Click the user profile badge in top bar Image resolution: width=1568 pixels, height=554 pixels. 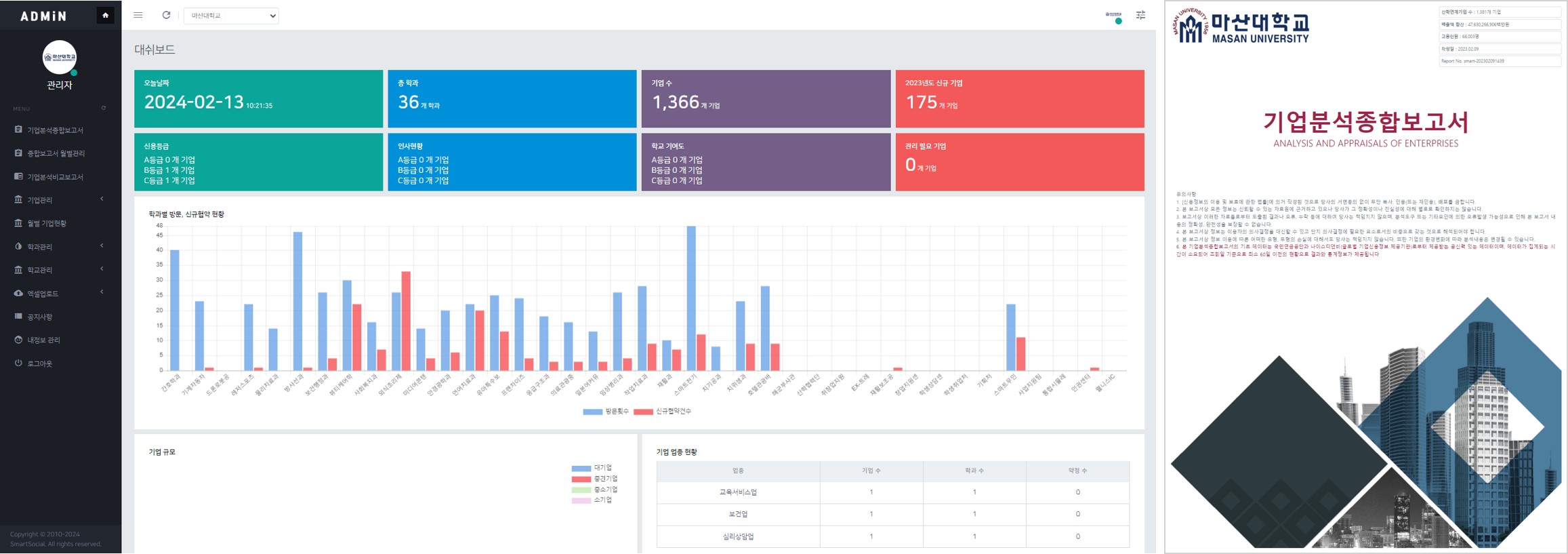coord(1114,16)
